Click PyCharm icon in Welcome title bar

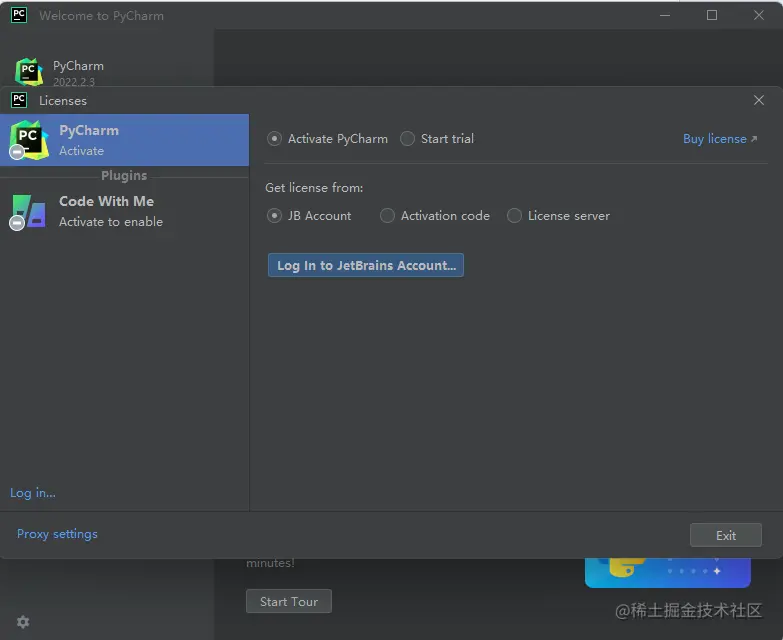19,15
